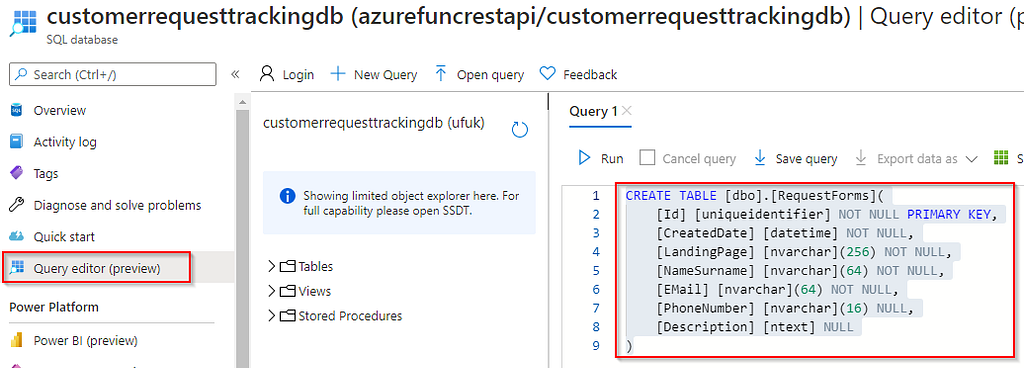The height and width of the screenshot is (368, 1024).
Task: Click the sidebar vertical scrollbar thumb
Action: 242,238
